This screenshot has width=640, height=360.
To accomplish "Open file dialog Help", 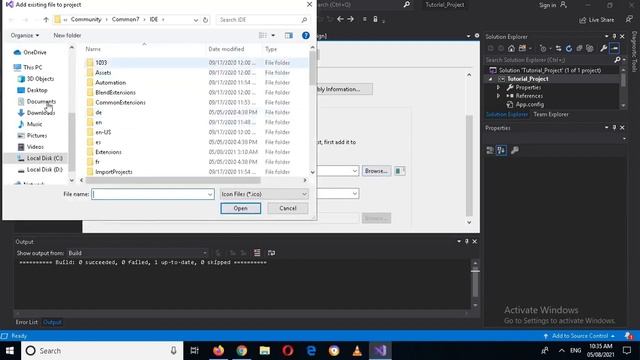I will [x=305, y=36].
